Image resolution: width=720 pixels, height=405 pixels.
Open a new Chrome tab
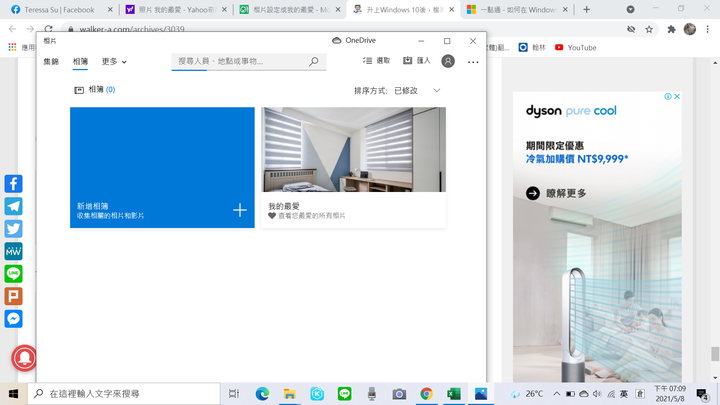(x=586, y=10)
